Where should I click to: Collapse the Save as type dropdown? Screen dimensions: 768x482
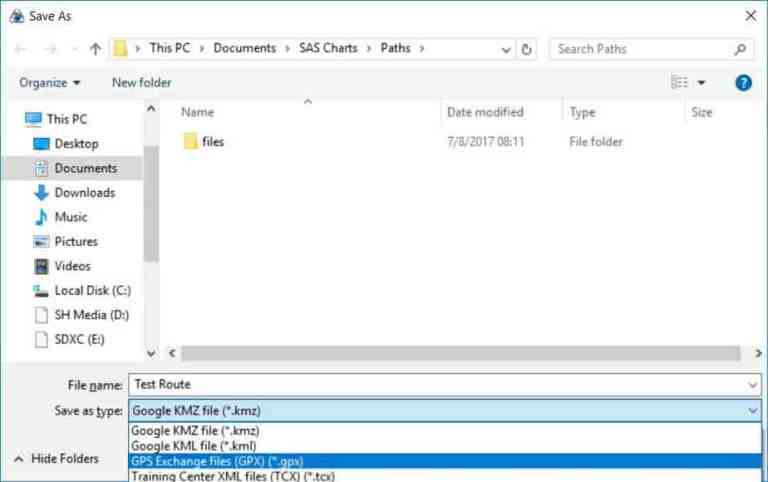(x=752, y=410)
